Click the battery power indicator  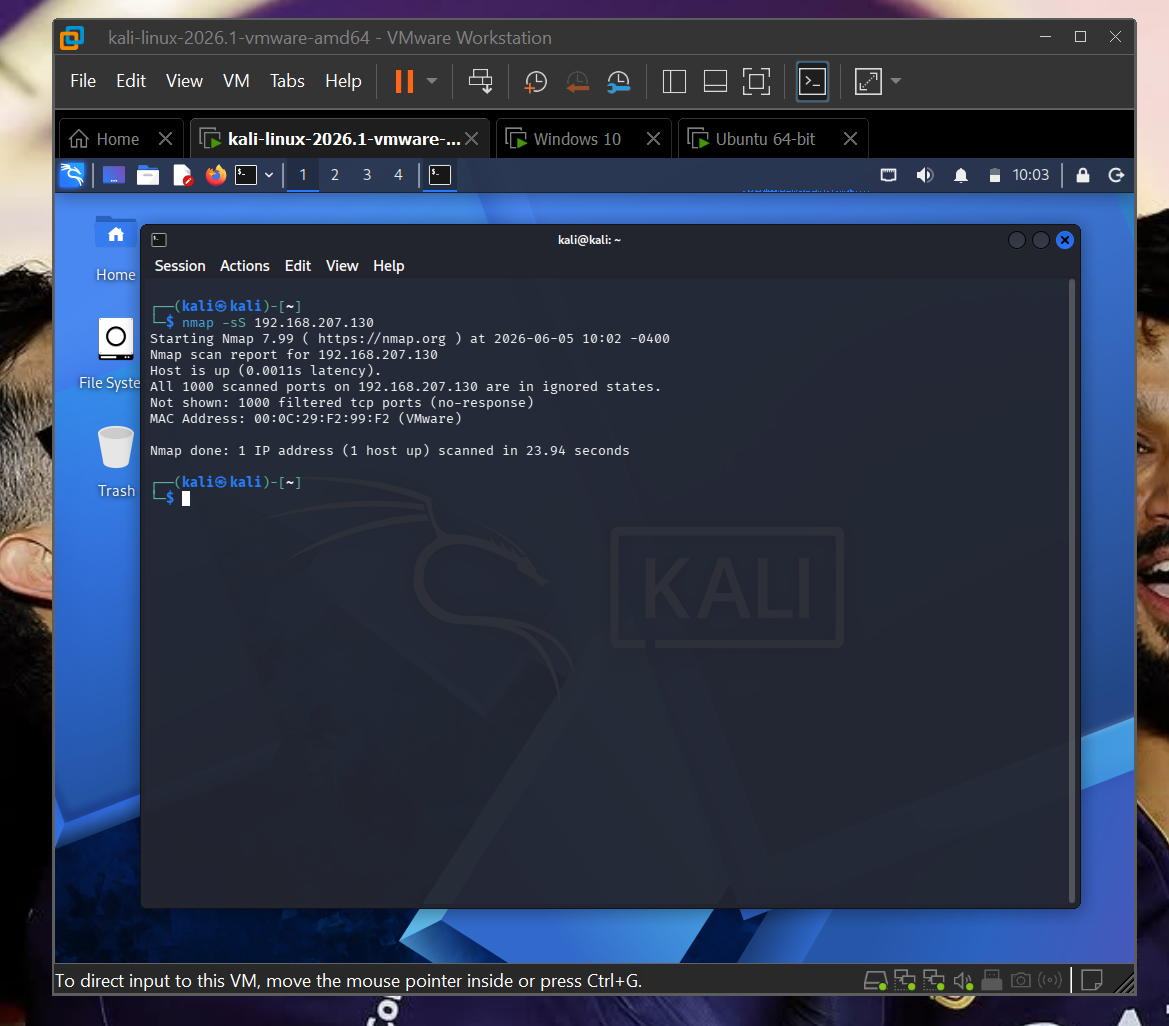(x=995, y=175)
